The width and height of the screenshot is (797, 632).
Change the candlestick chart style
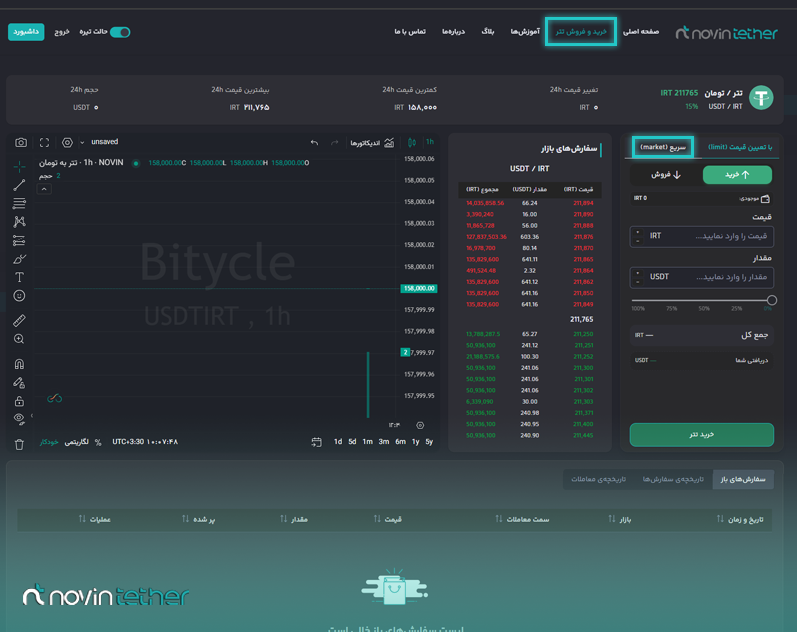coord(412,142)
